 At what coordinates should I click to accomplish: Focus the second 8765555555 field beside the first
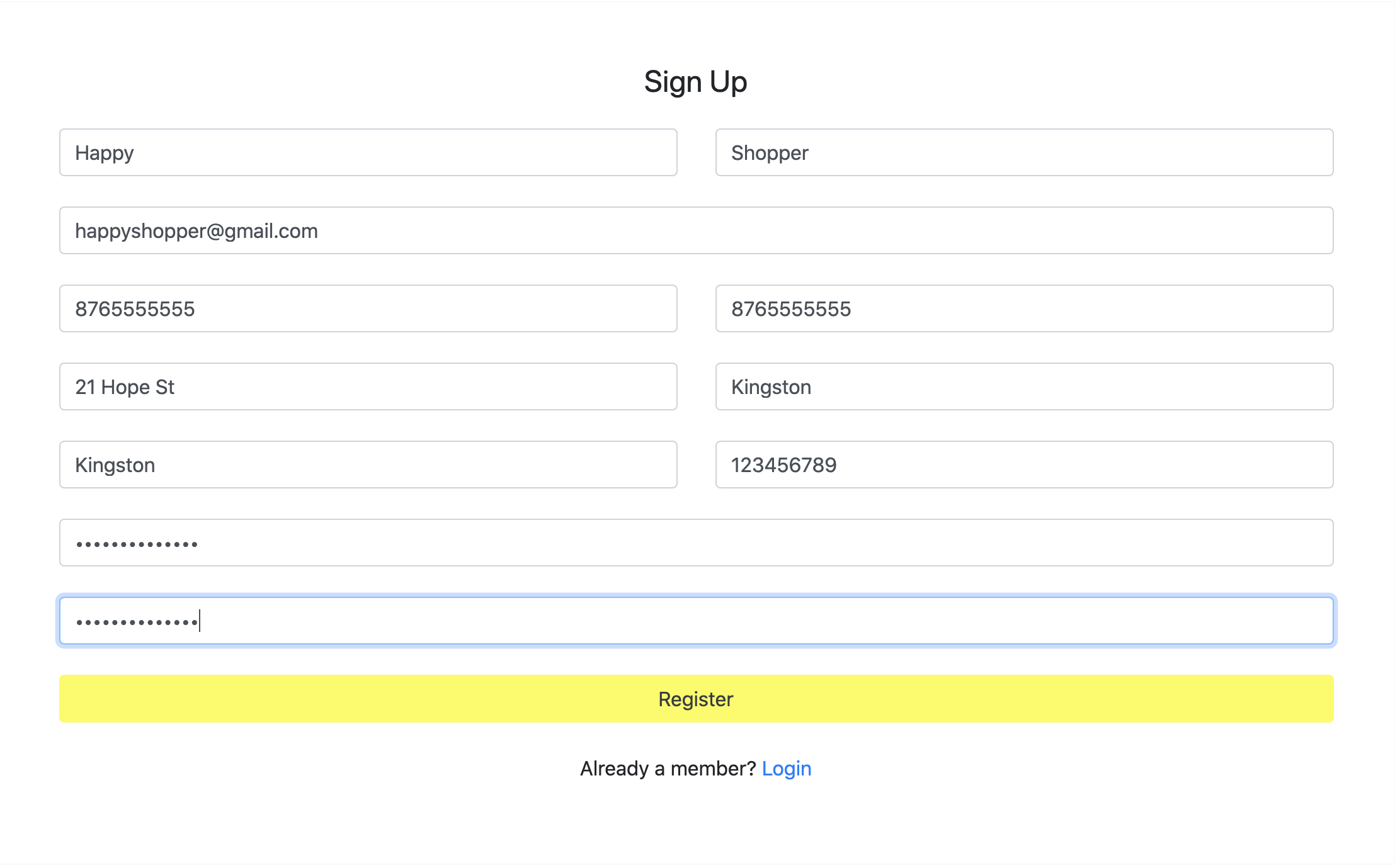[1024, 308]
